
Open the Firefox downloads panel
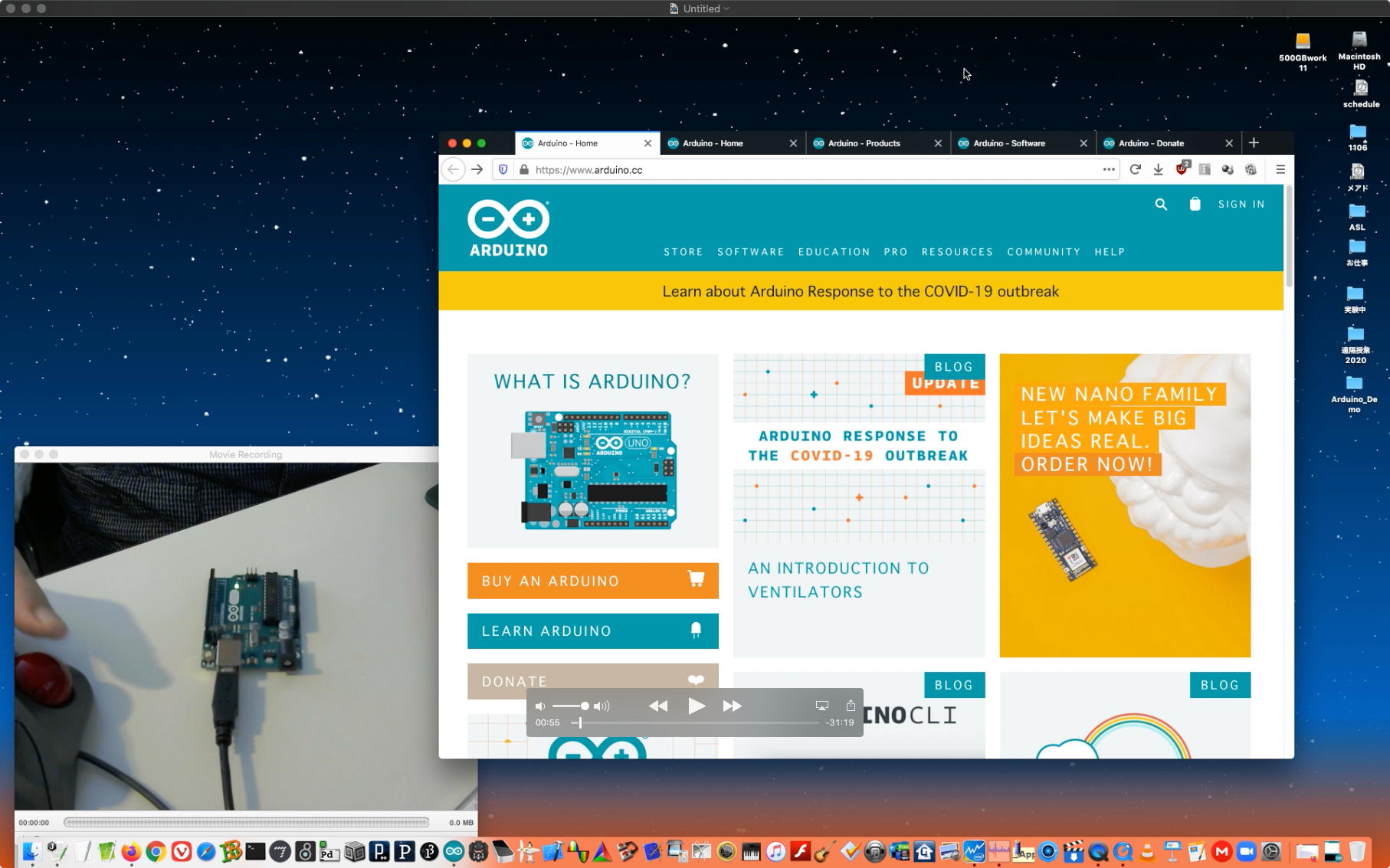tap(1159, 169)
